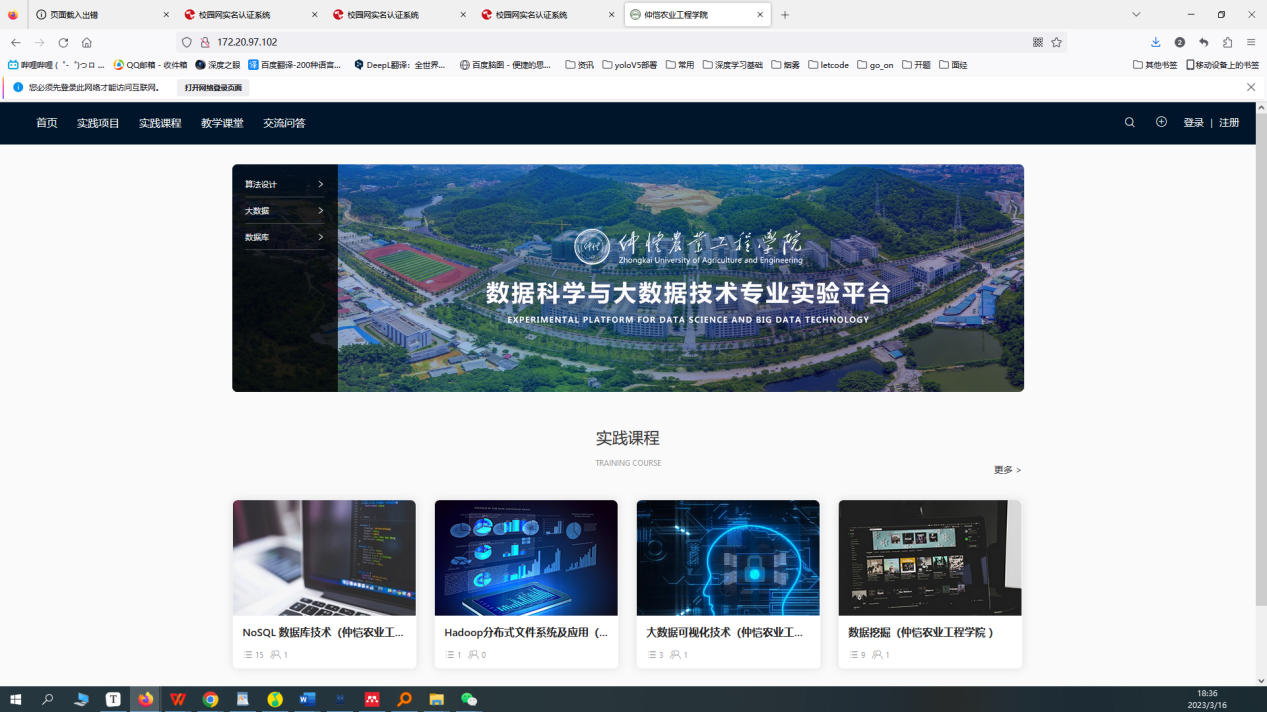Go to 教学课堂 in navigation bar

(x=222, y=123)
